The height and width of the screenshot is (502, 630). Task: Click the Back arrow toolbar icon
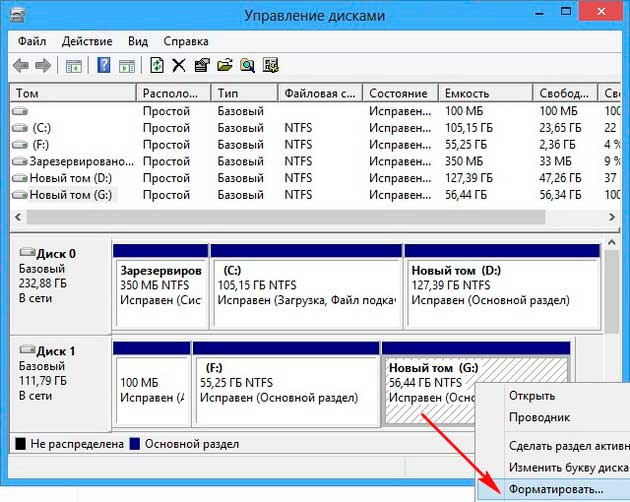(x=20, y=65)
